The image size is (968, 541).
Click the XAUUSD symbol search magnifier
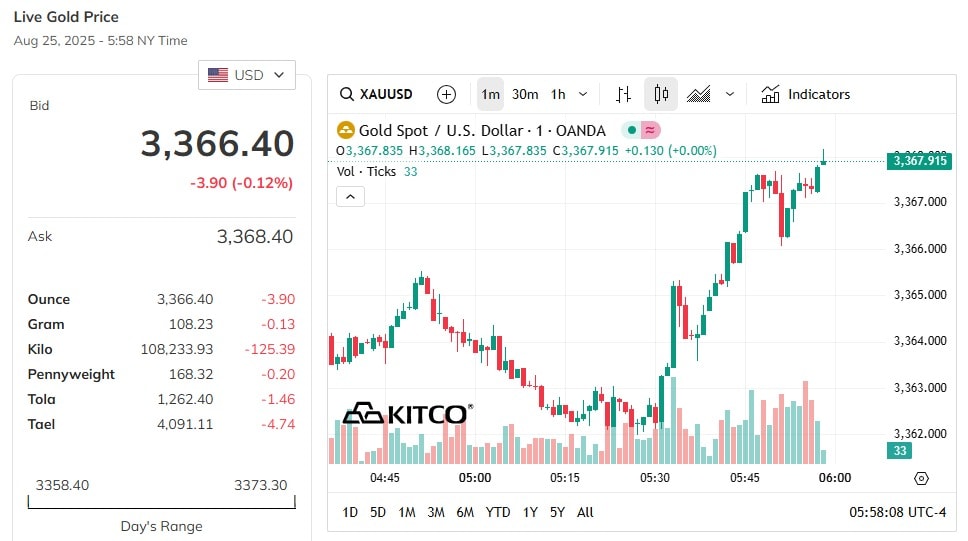pyautogui.click(x=347, y=94)
